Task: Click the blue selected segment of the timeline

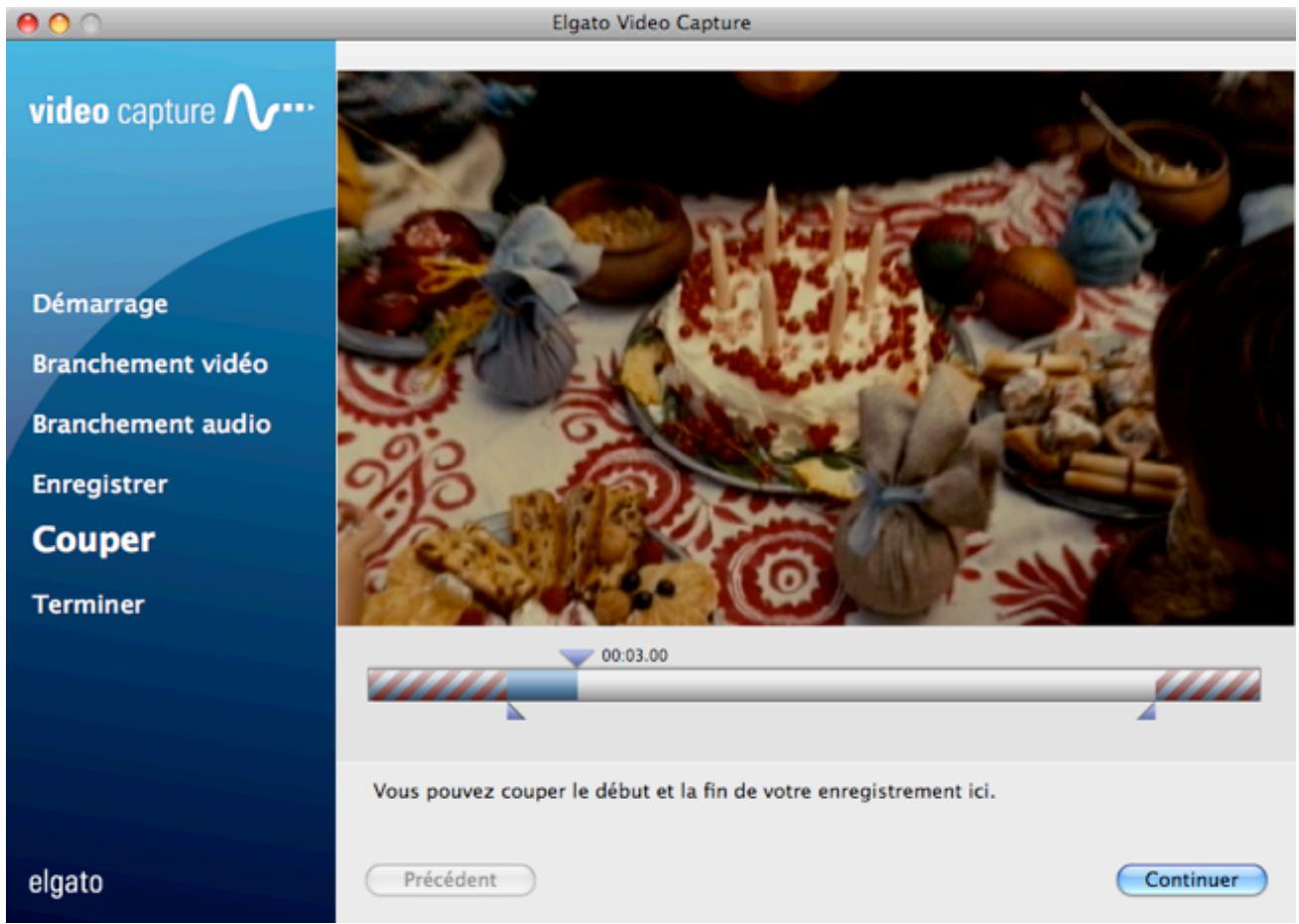Action: (x=544, y=683)
